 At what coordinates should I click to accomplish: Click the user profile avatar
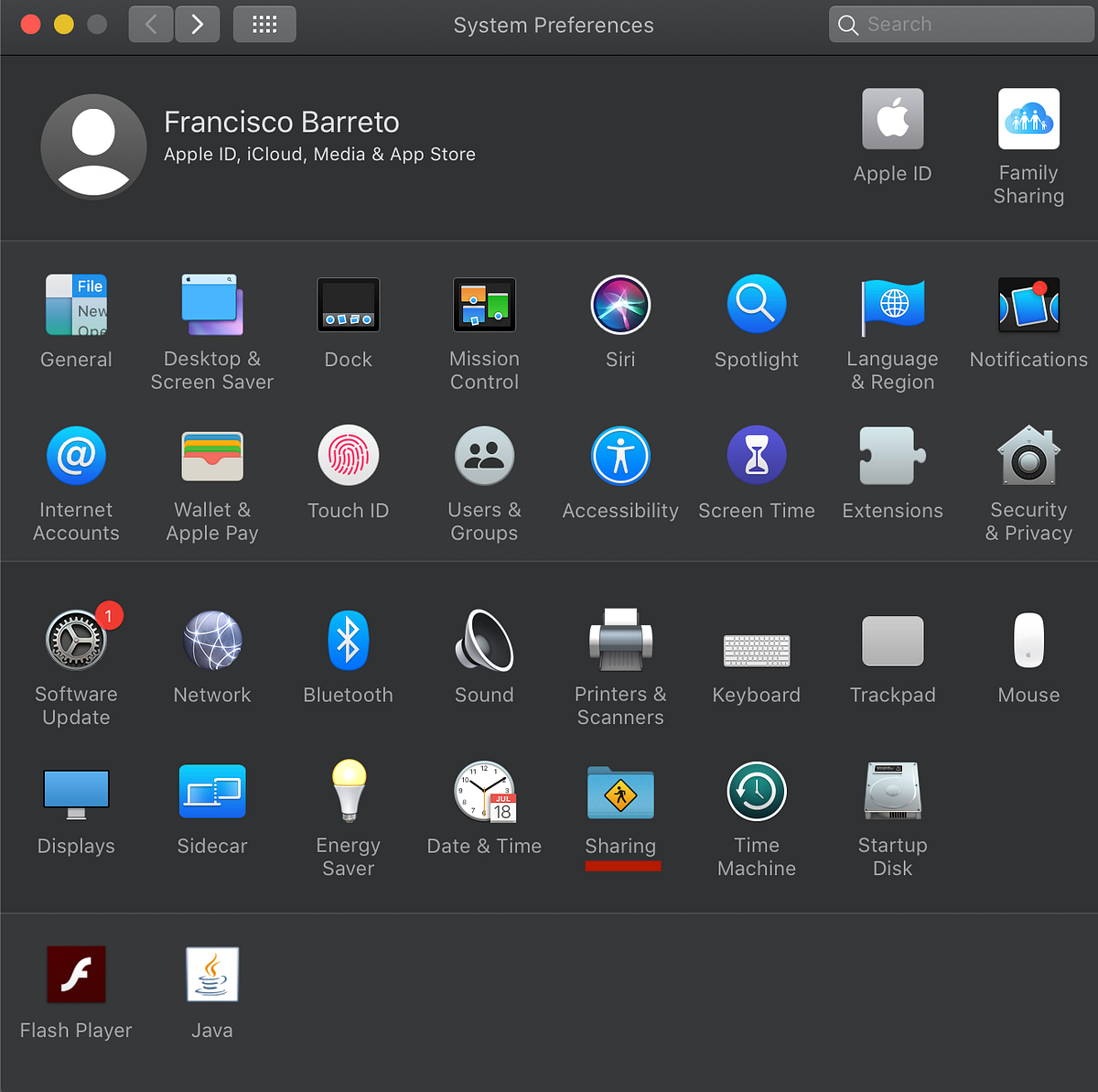point(93,146)
